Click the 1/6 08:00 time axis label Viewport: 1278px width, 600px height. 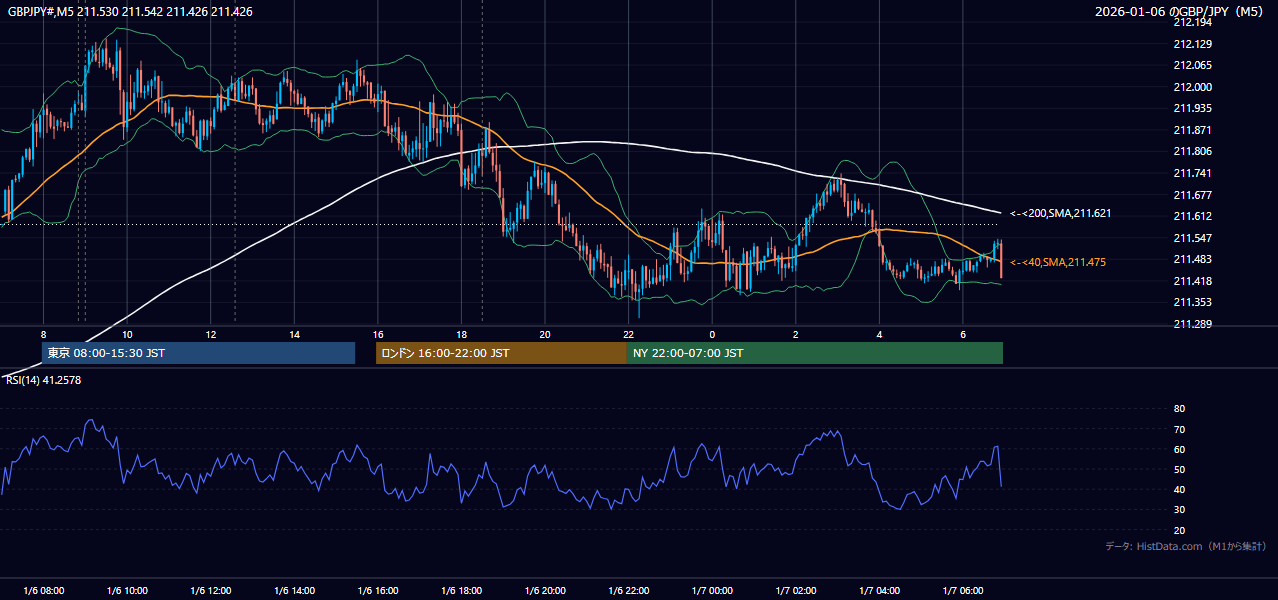point(43,590)
